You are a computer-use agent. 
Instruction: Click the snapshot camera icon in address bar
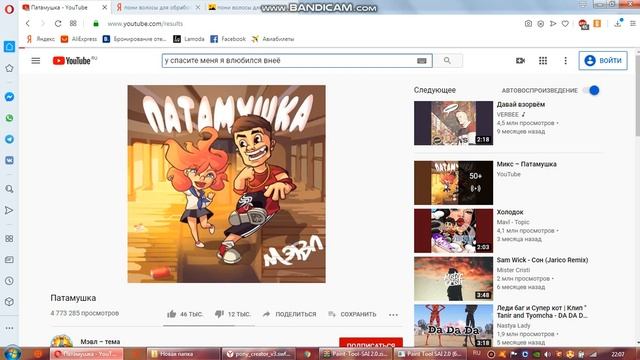point(528,24)
